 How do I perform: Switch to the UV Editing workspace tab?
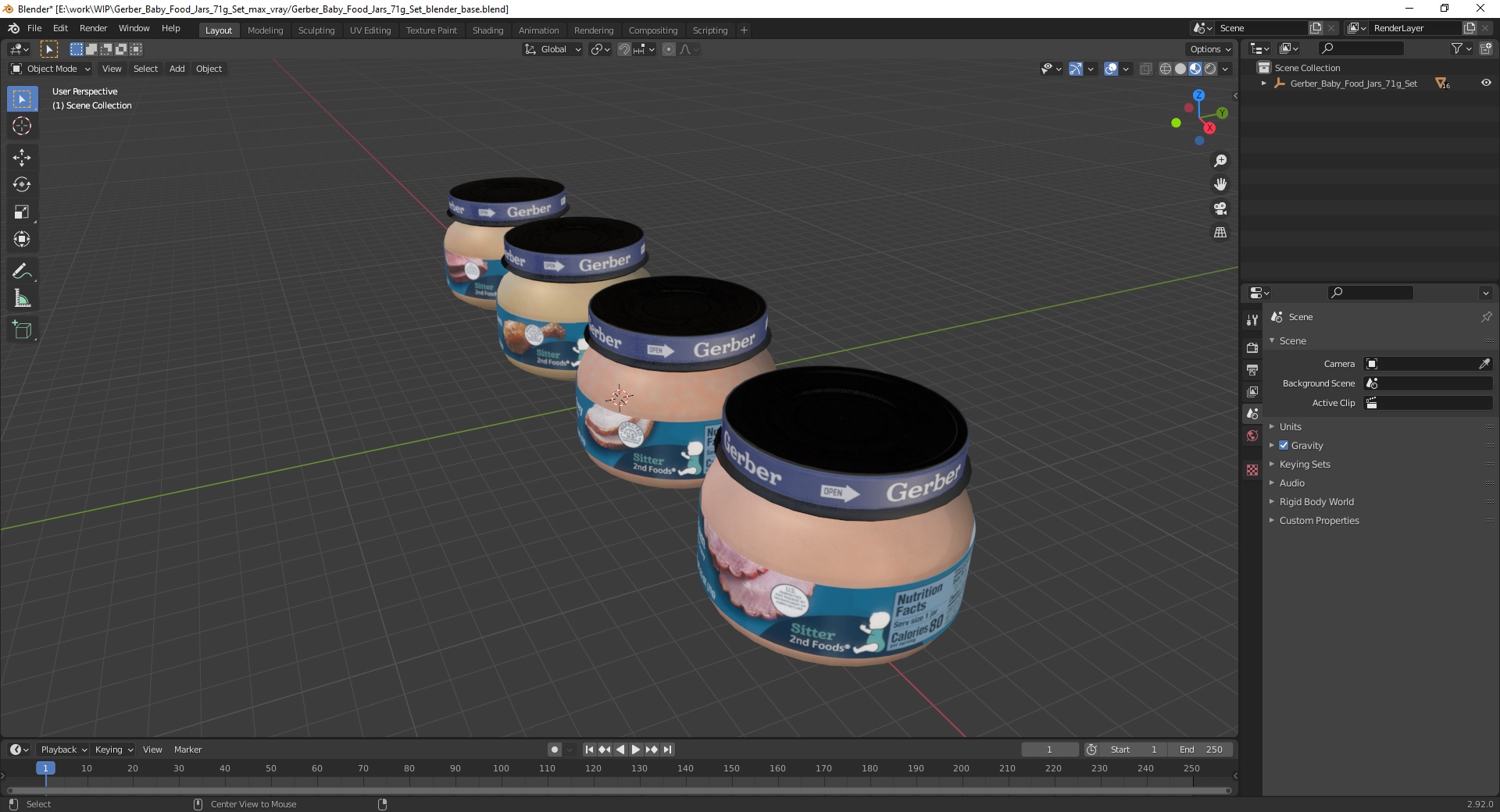tap(370, 30)
